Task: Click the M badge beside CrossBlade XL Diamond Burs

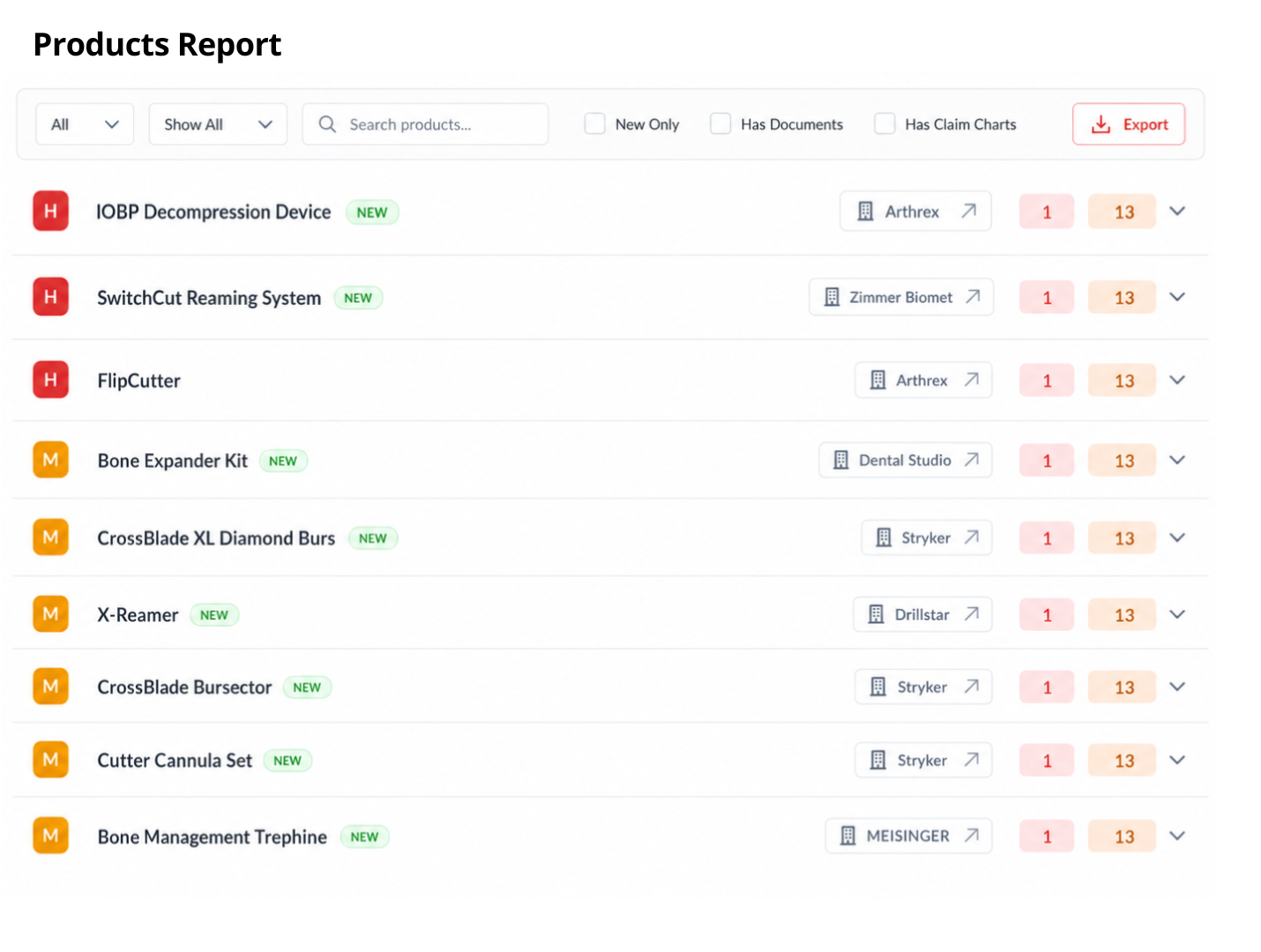Action: (x=50, y=538)
